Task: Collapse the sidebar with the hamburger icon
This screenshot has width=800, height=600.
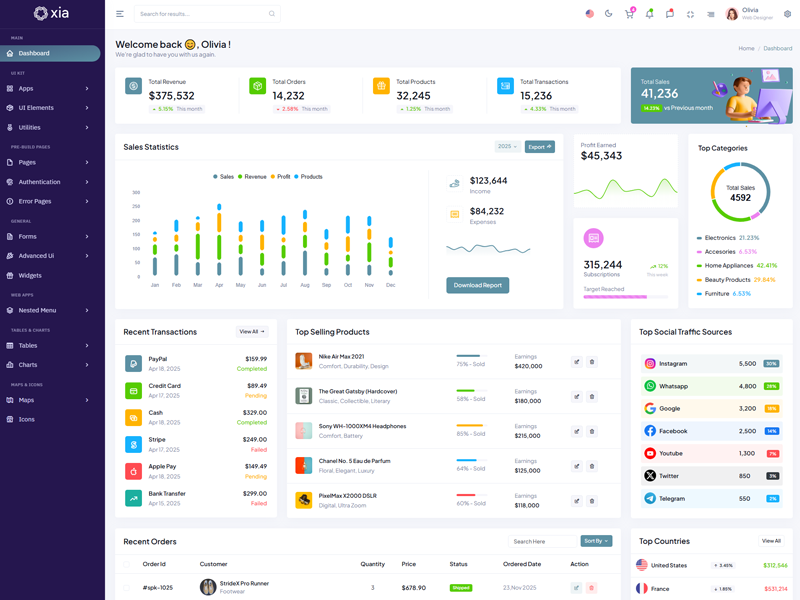Action: tap(120, 14)
